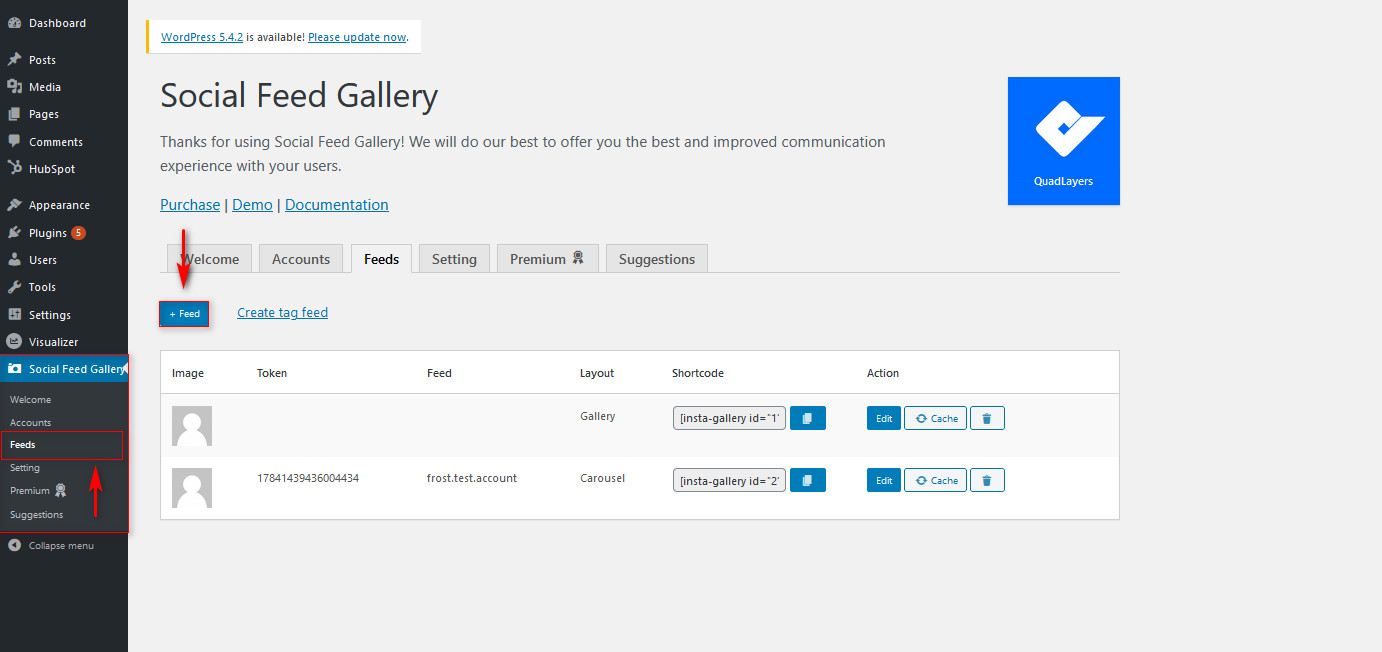Open the Demo link

(x=252, y=205)
